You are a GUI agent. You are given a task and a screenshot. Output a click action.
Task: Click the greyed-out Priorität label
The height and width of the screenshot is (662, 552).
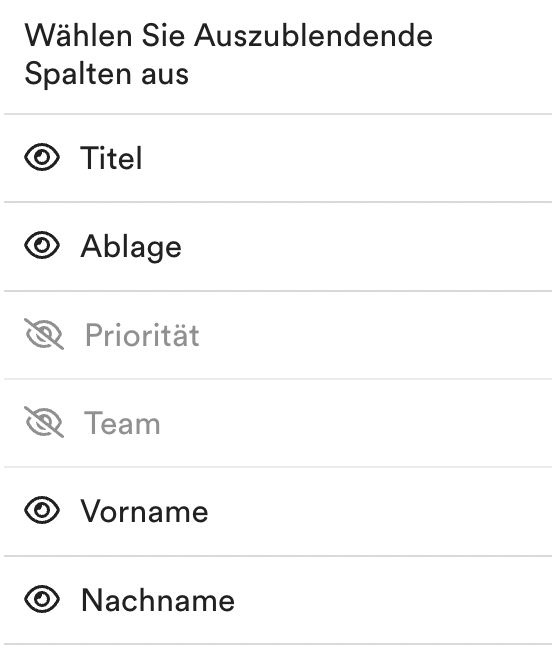click(x=142, y=335)
